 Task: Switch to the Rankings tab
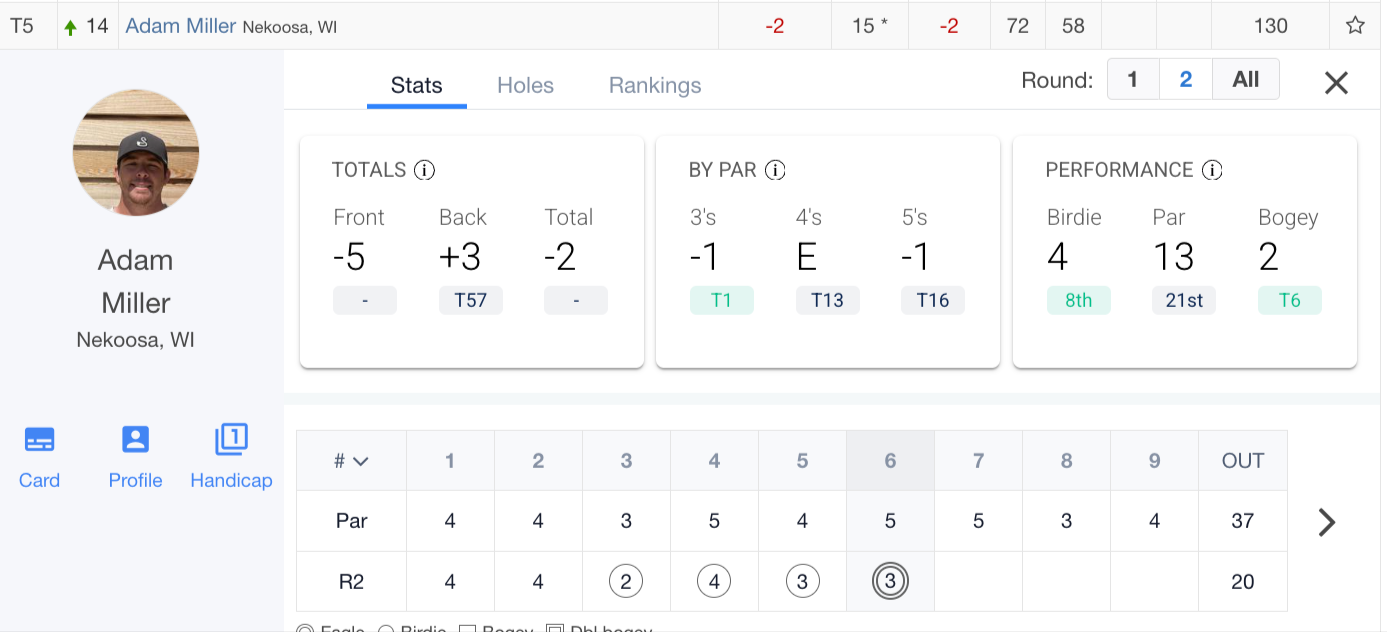(655, 86)
